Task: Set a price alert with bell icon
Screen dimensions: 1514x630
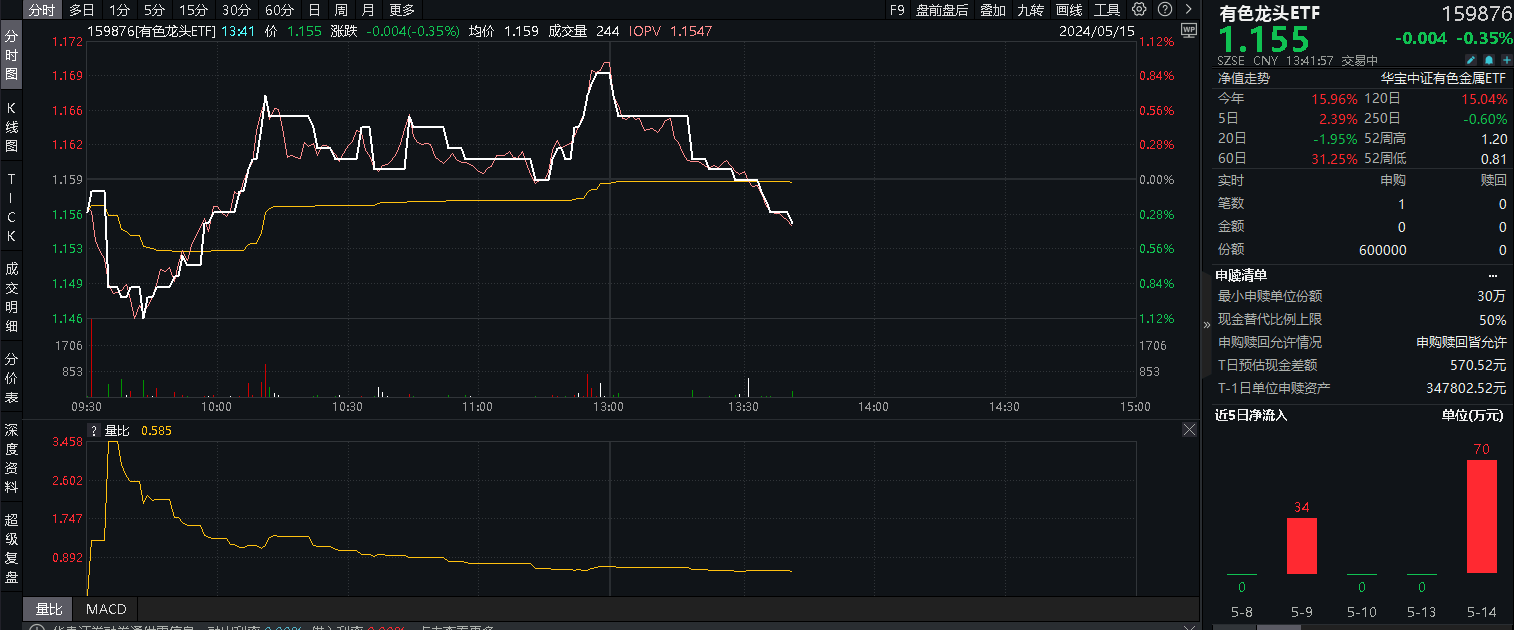Action: tap(1489, 60)
